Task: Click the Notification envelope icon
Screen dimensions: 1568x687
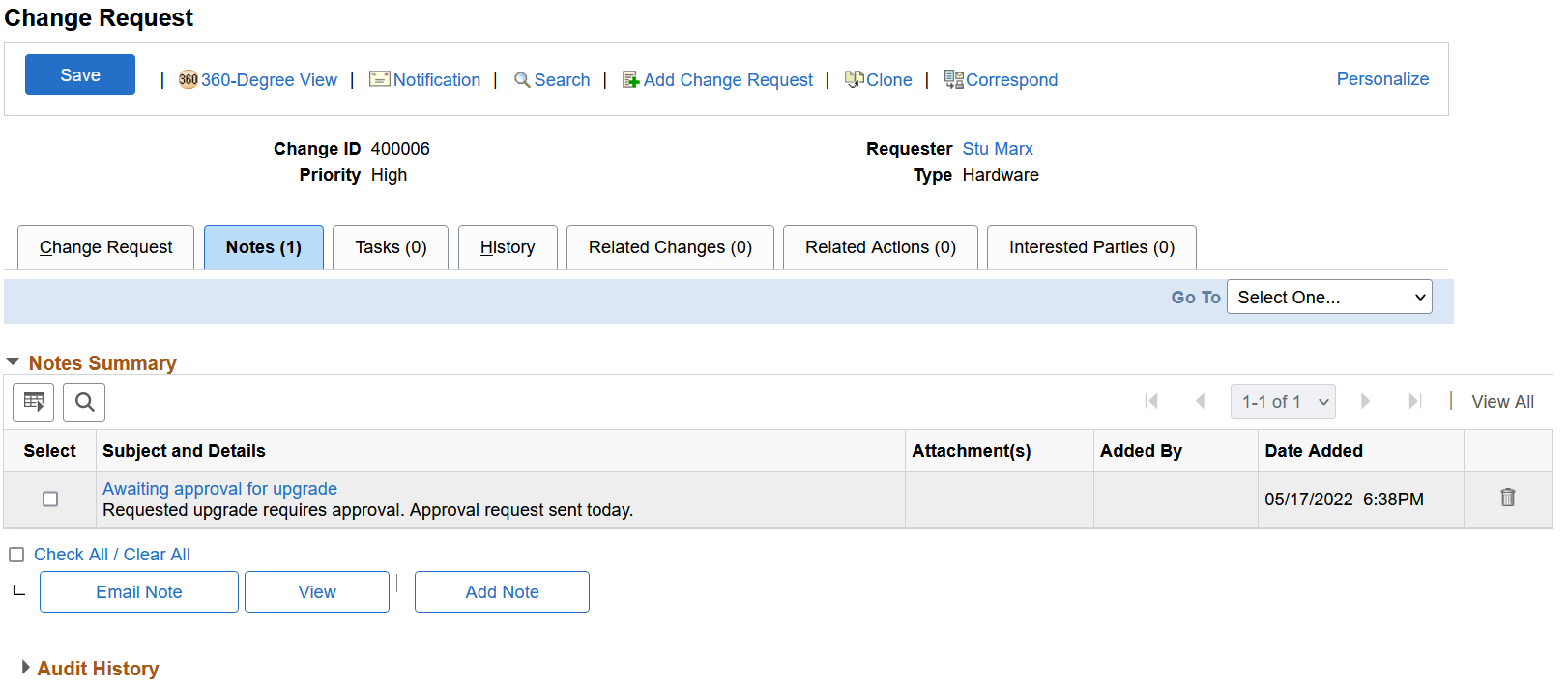Action: 380,79
